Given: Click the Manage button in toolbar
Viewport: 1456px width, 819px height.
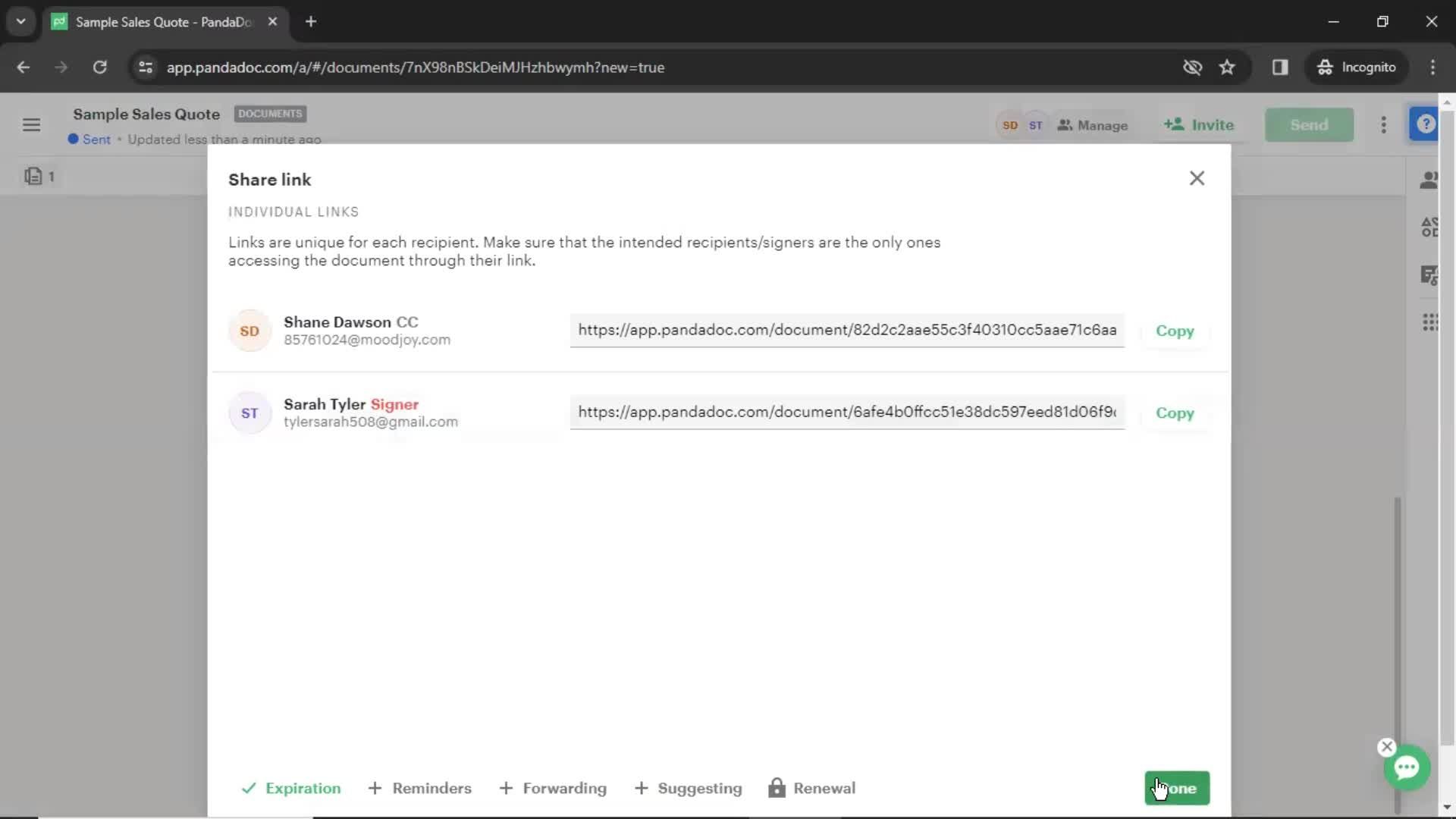Looking at the screenshot, I should tap(1093, 125).
